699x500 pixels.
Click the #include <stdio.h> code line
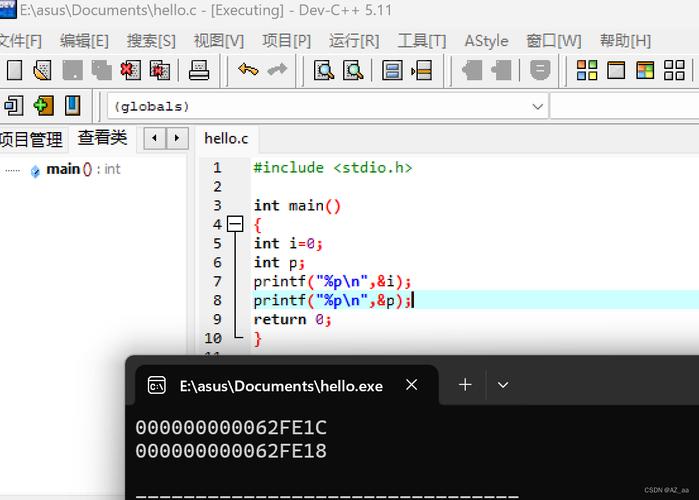333,168
